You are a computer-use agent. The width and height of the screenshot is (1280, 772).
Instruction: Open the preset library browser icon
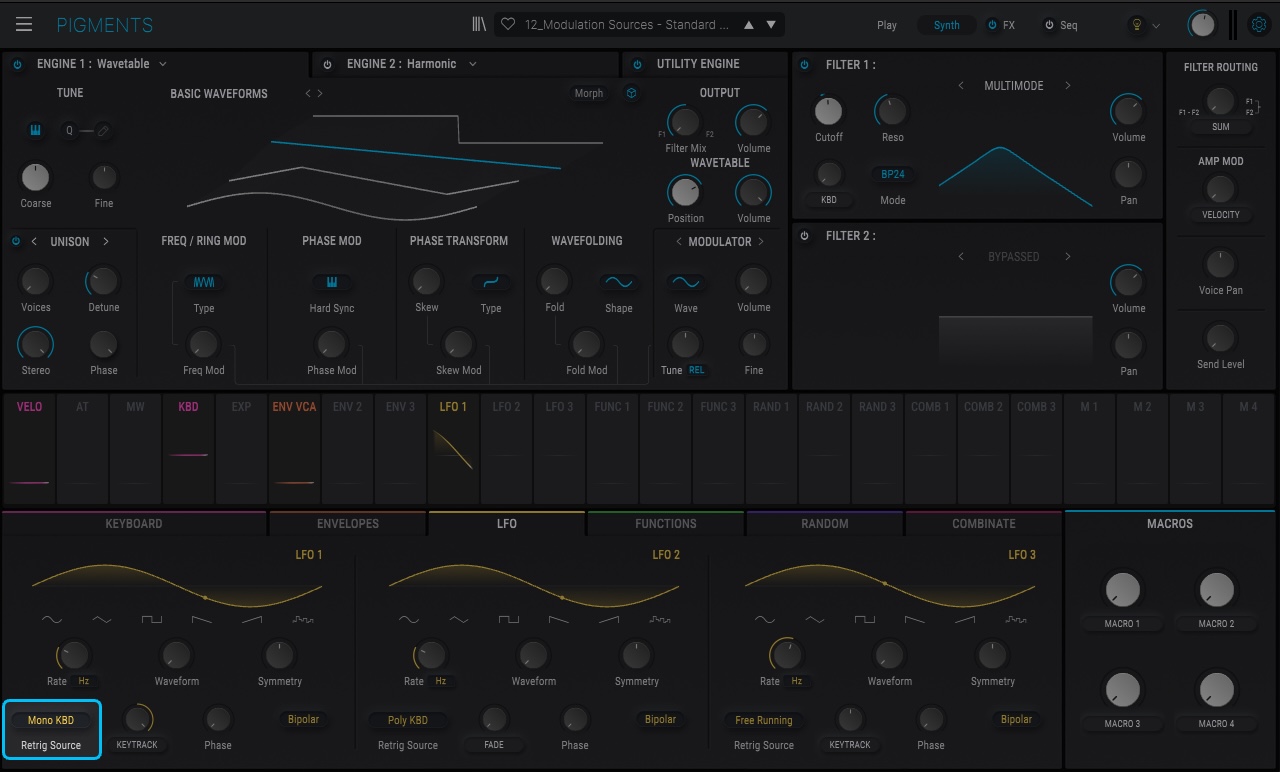(480, 25)
